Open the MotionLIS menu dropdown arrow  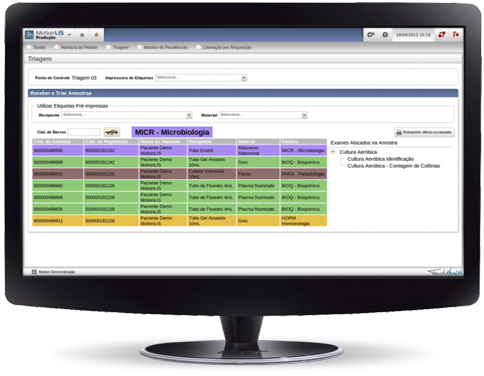(69, 35)
